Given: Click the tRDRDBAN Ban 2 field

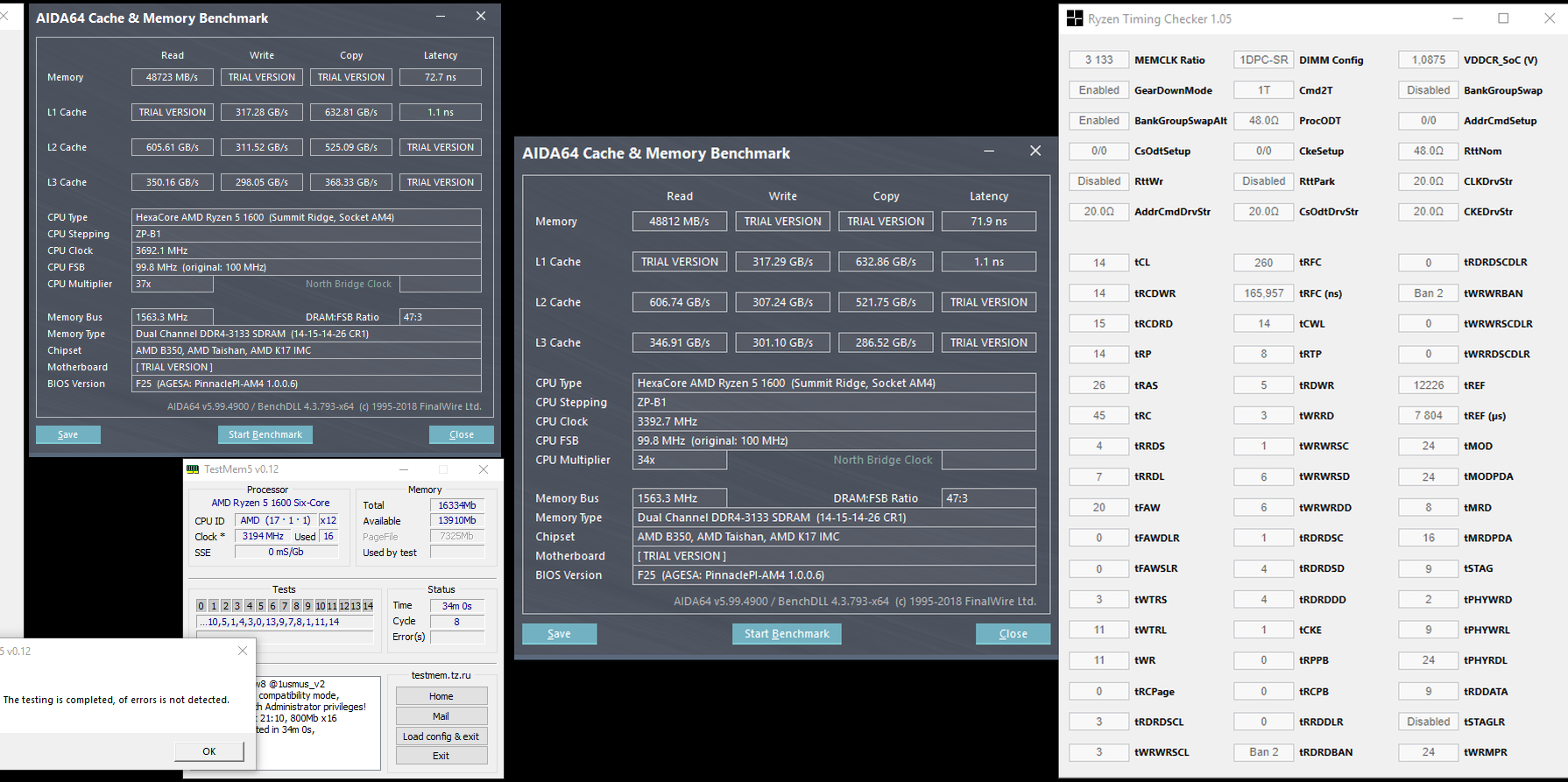Looking at the screenshot, I should [x=1263, y=752].
